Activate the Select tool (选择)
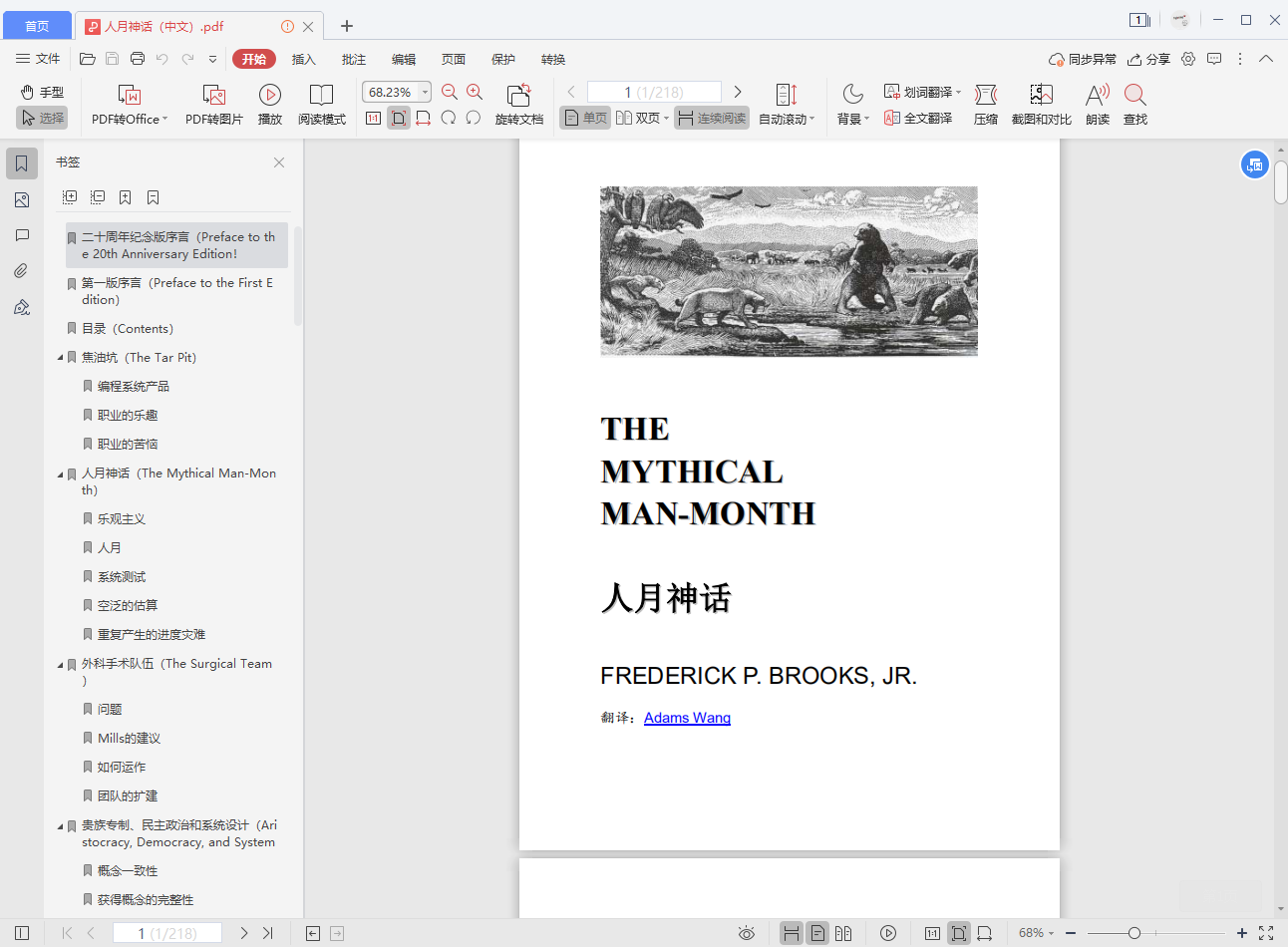 click(x=42, y=118)
